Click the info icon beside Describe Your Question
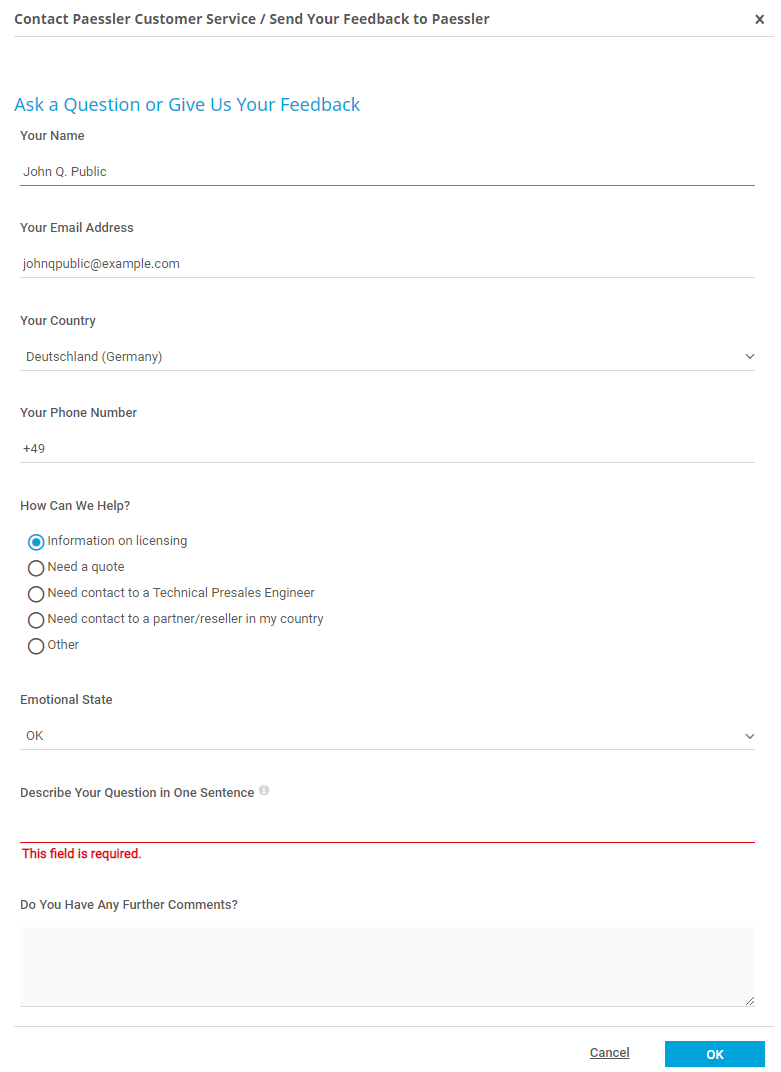 264,790
